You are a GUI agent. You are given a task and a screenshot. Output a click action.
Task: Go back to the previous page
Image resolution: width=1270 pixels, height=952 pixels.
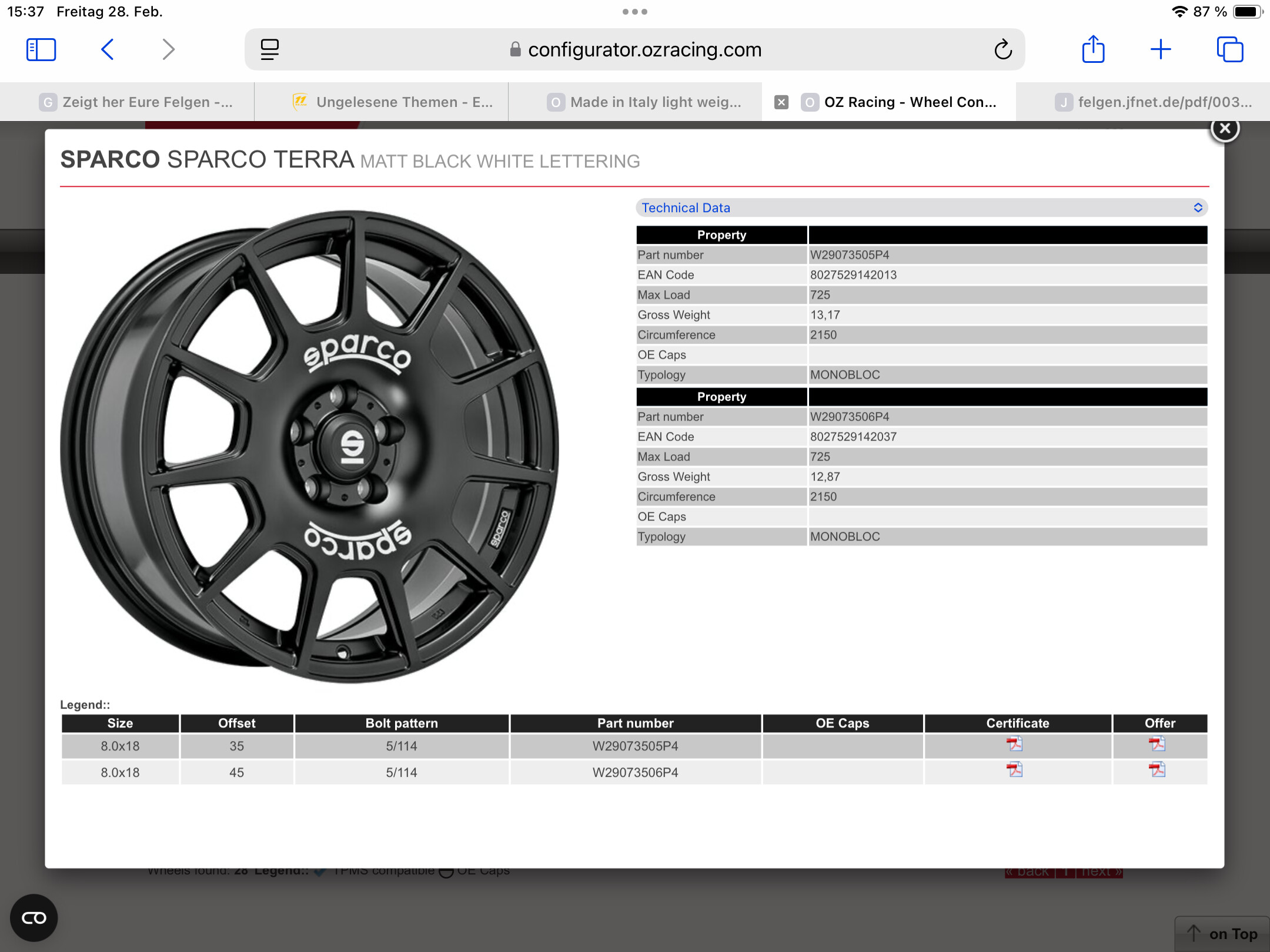(108, 49)
